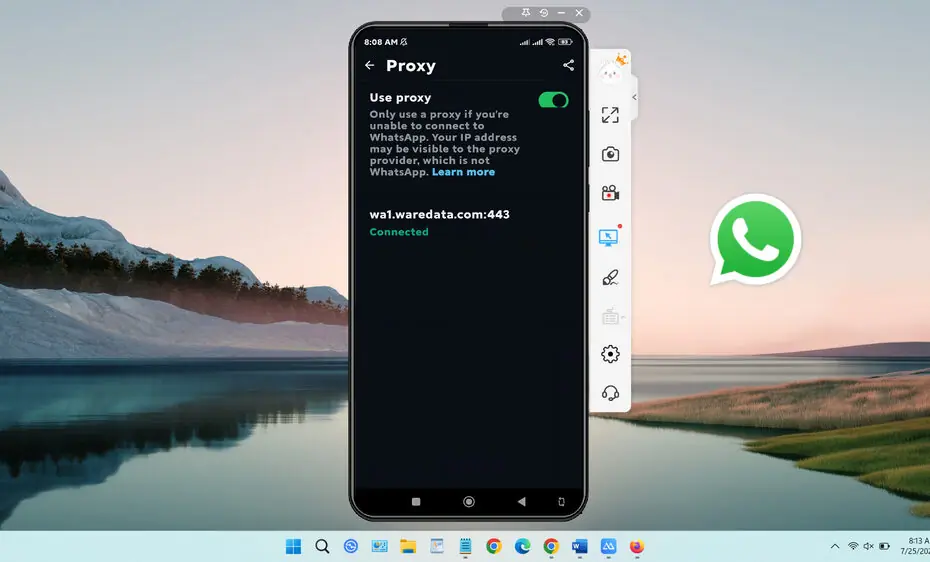This screenshot has height=562, width=930.
Task: Click the greyed keyboard icon in sidebar
Action: click(610, 317)
